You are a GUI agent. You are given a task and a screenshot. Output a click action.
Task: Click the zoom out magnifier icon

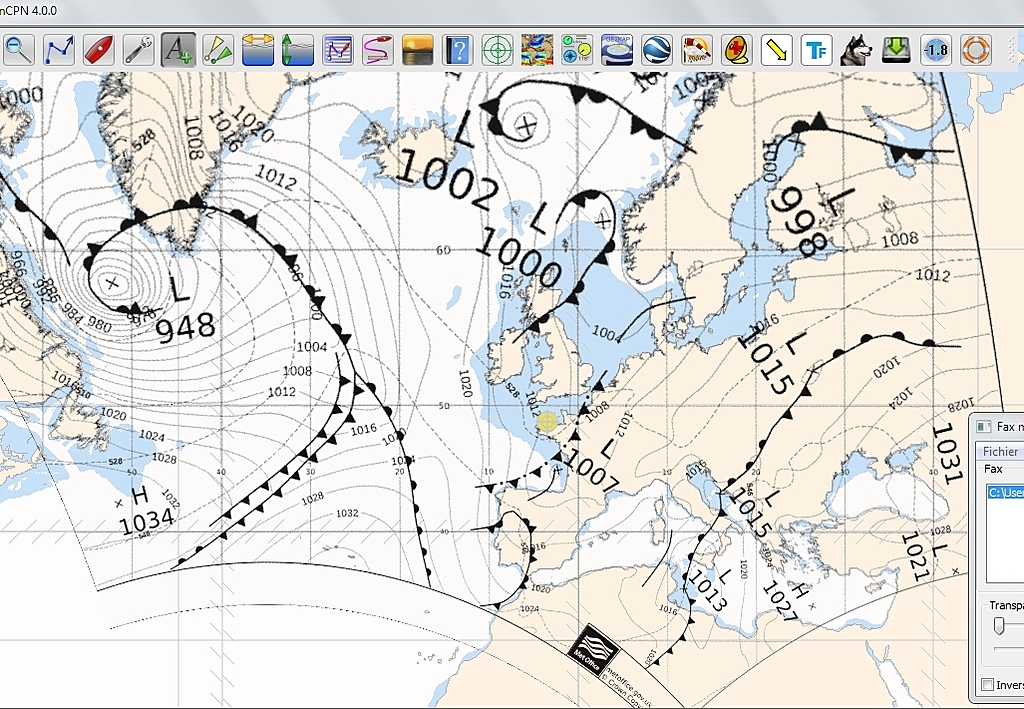[x=18, y=50]
